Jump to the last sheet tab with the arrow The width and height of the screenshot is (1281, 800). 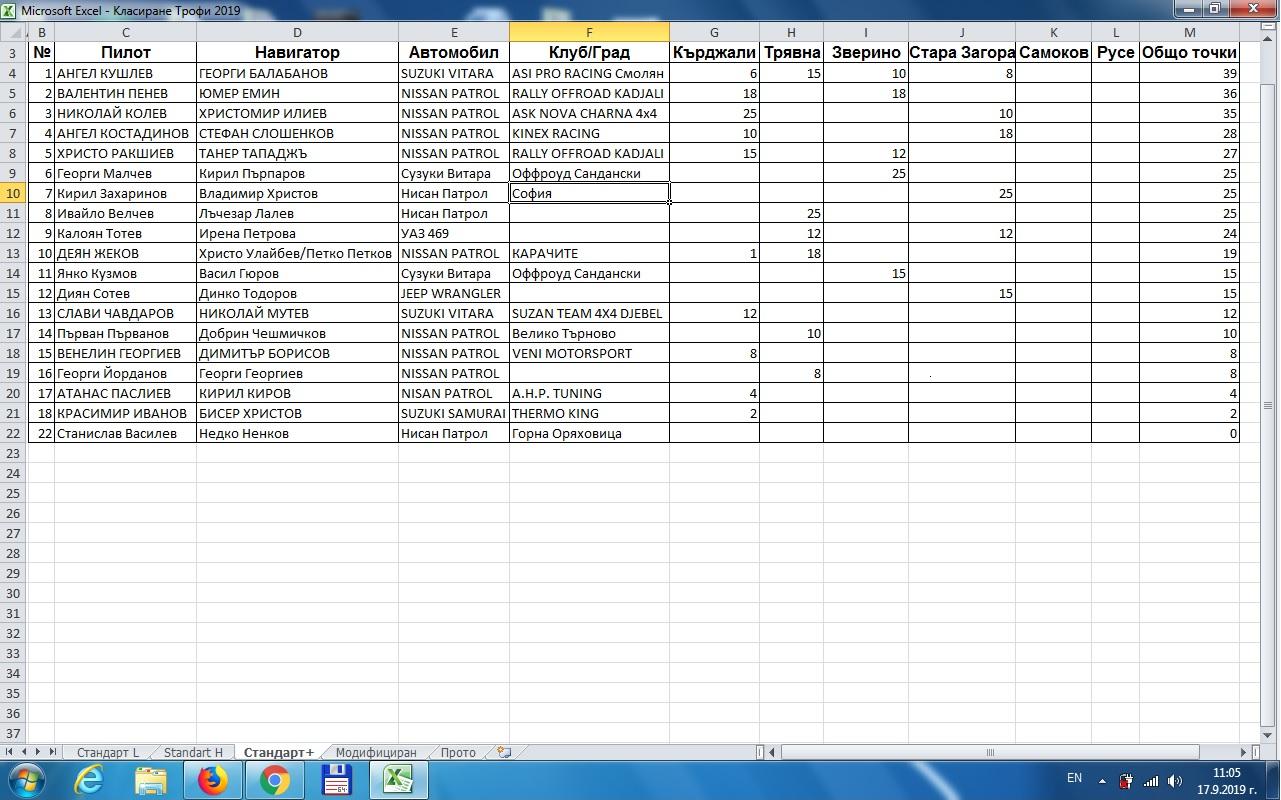click(54, 752)
